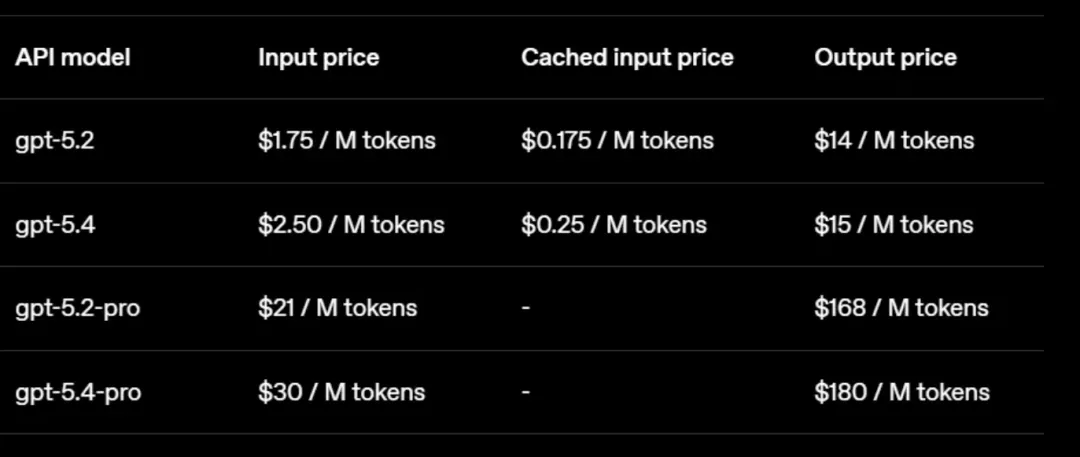Select the gpt-5.2-pro model name cell

pos(78,308)
